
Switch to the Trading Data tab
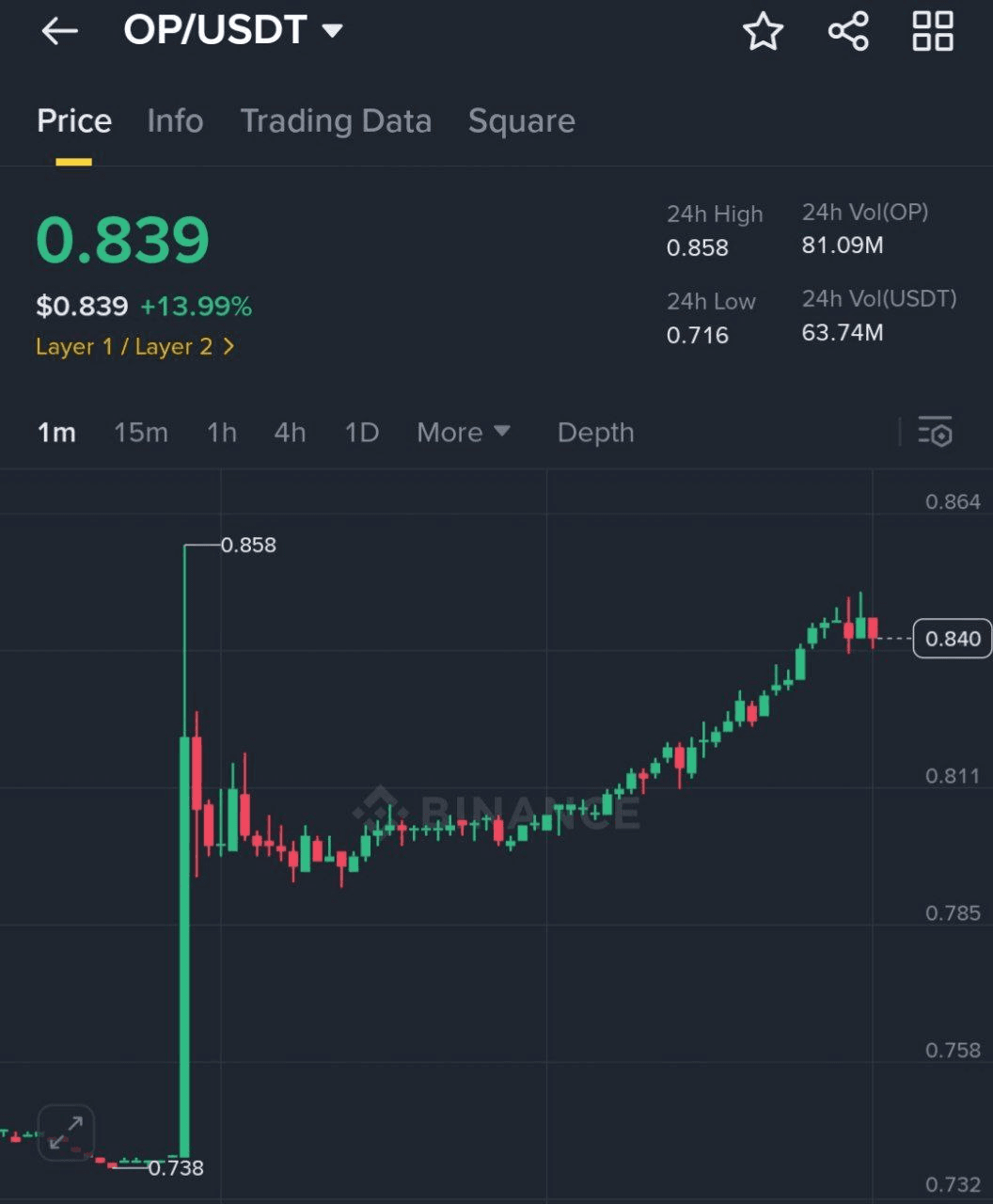point(336,121)
